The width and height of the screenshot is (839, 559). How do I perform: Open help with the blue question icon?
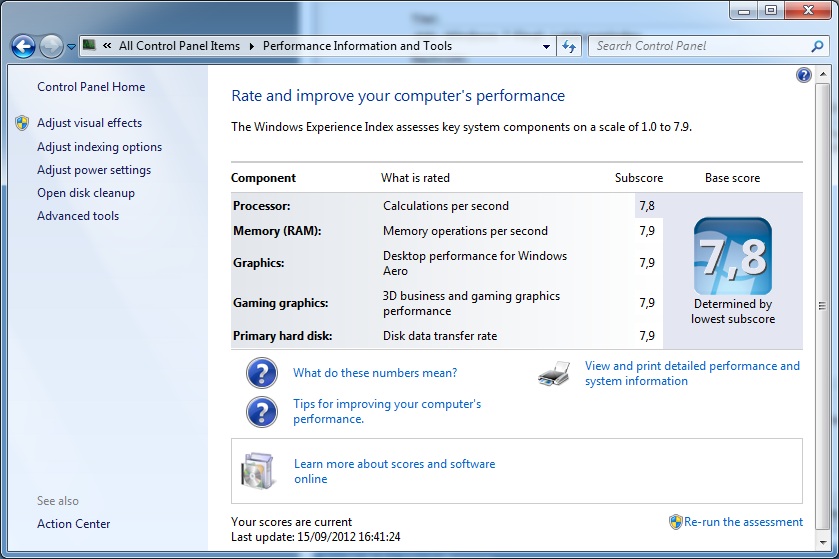804,75
